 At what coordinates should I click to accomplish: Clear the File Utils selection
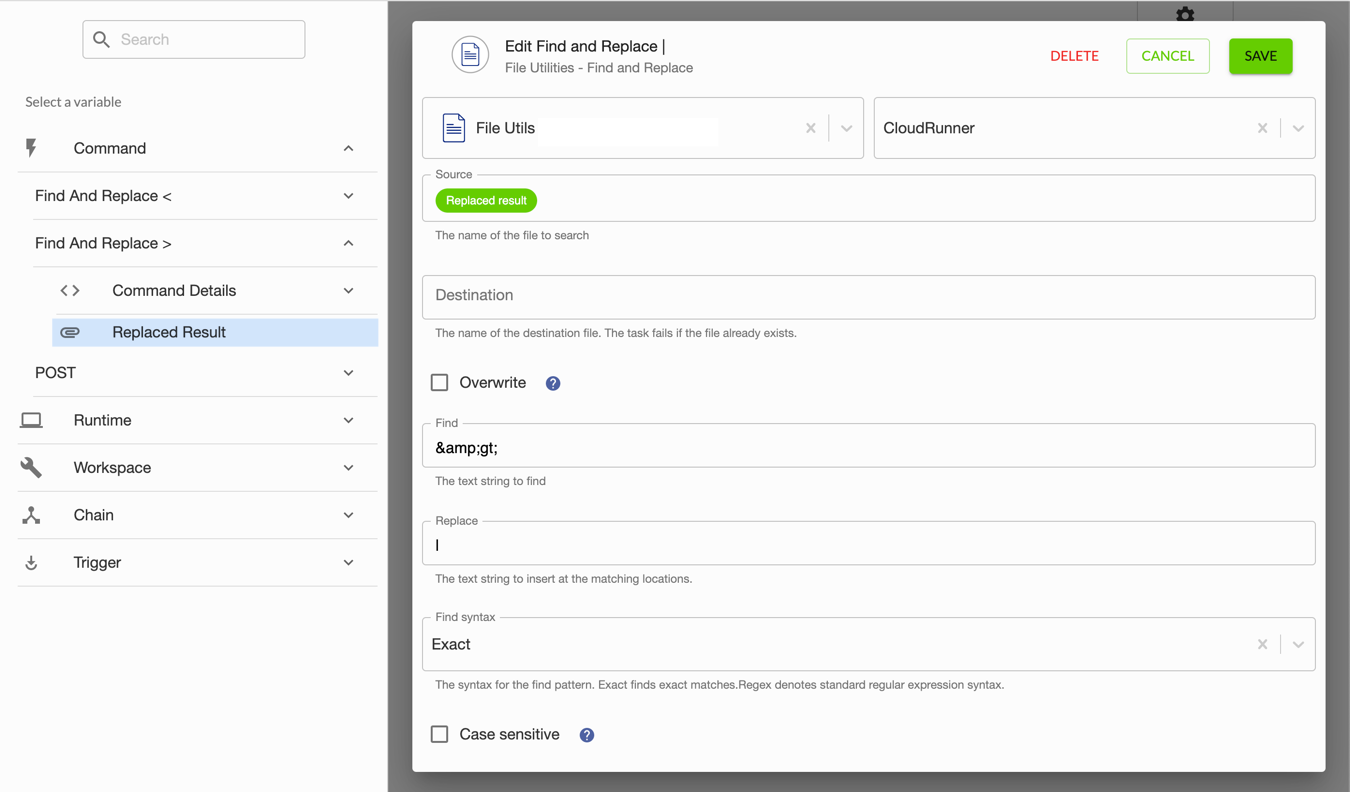pyautogui.click(x=811, y=128)
